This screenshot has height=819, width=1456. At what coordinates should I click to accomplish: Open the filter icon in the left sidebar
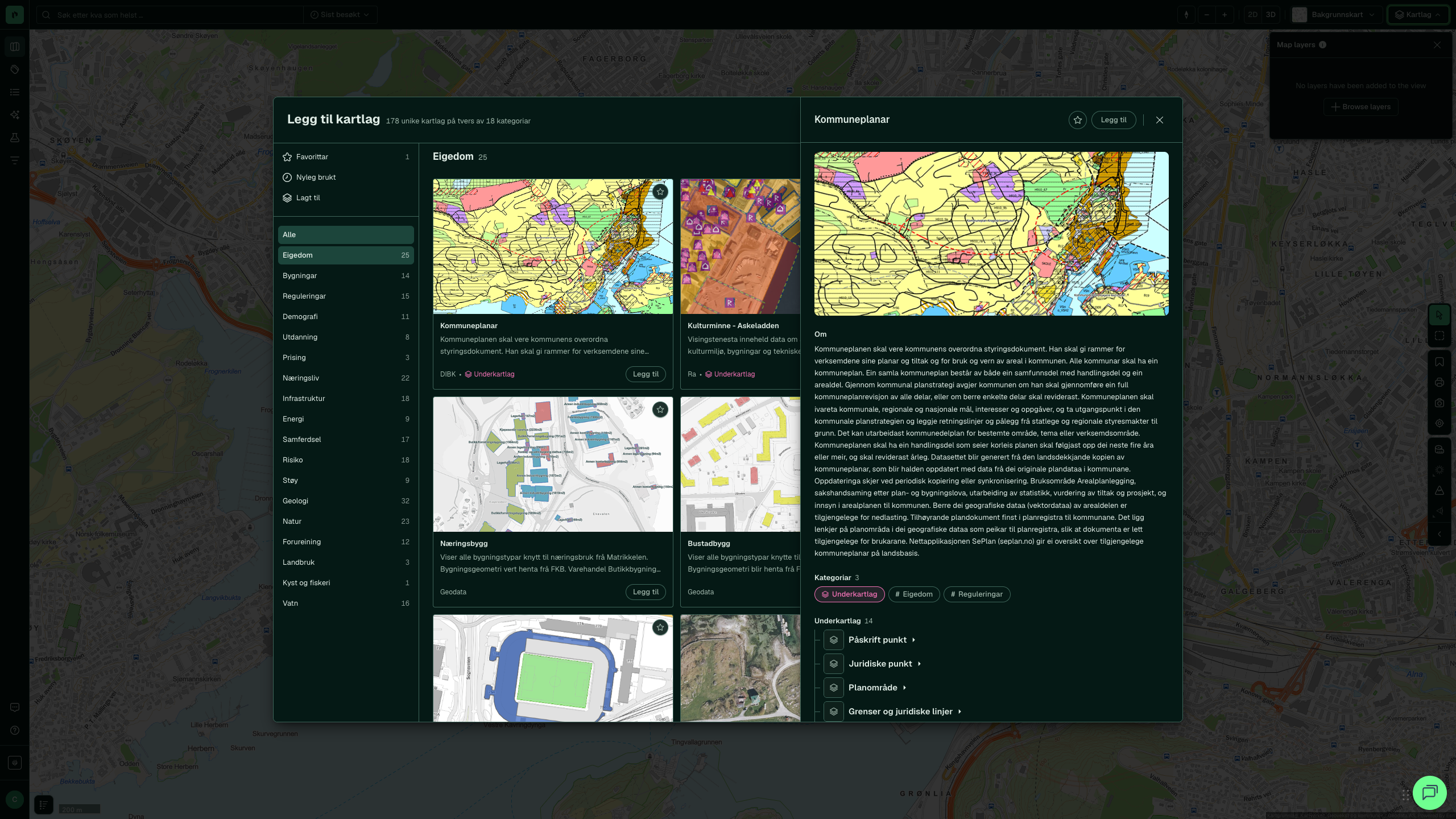pos(15,160)
